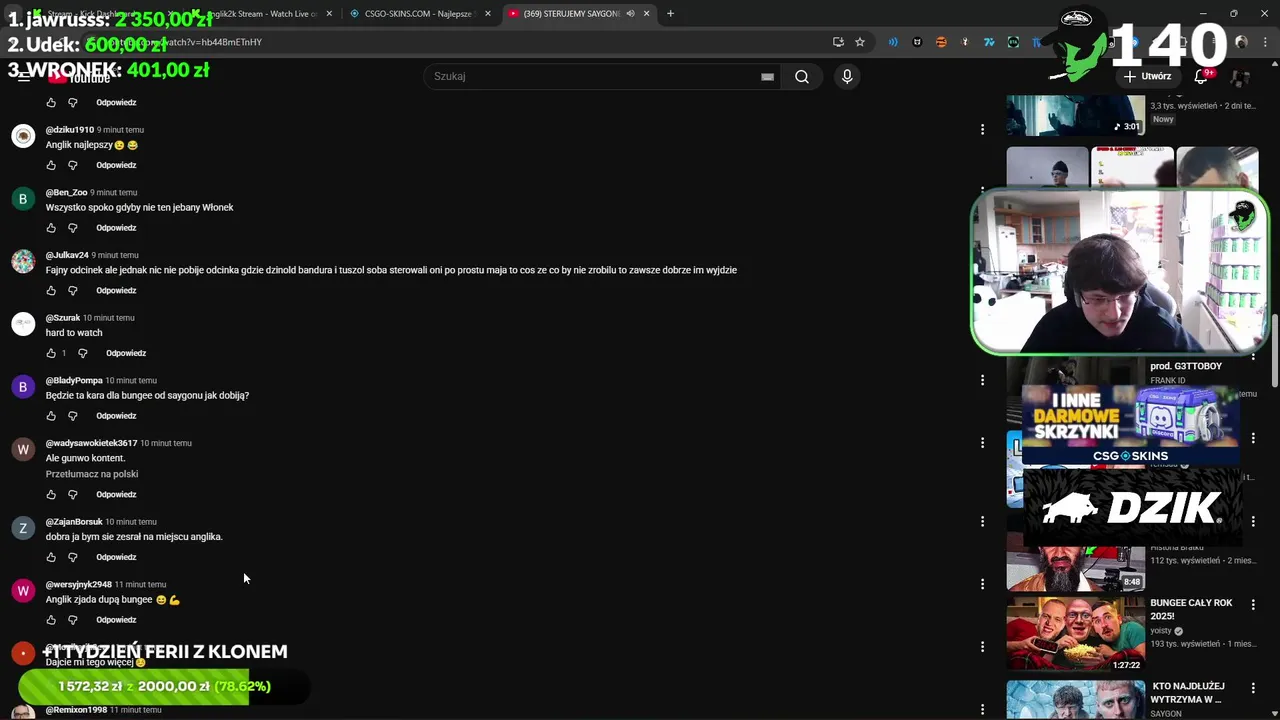Open BUNGEE CAŁY ROK 2025 video thumbnail

[1076, 634]
